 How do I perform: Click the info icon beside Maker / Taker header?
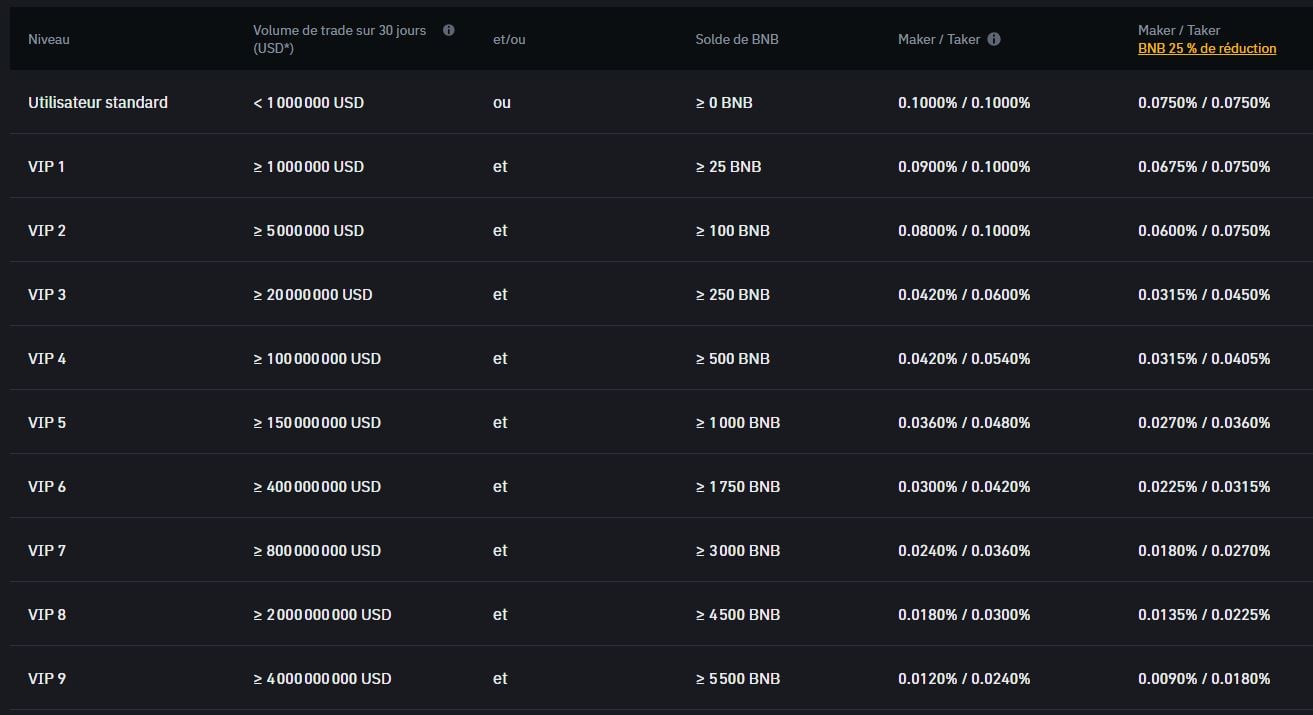[x=993, y=39]
